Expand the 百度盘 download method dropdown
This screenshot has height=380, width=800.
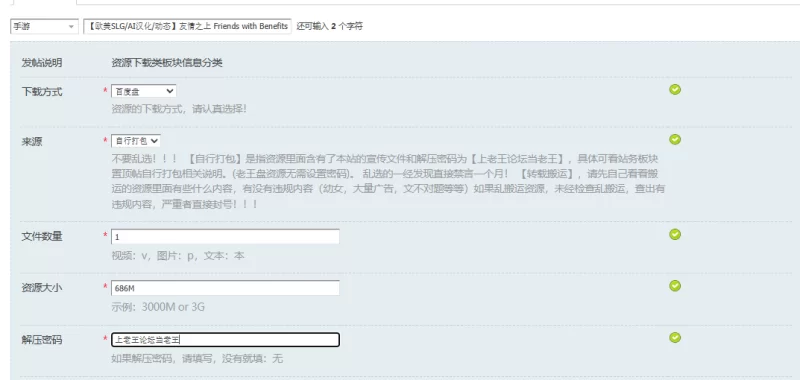click(144, 91)
